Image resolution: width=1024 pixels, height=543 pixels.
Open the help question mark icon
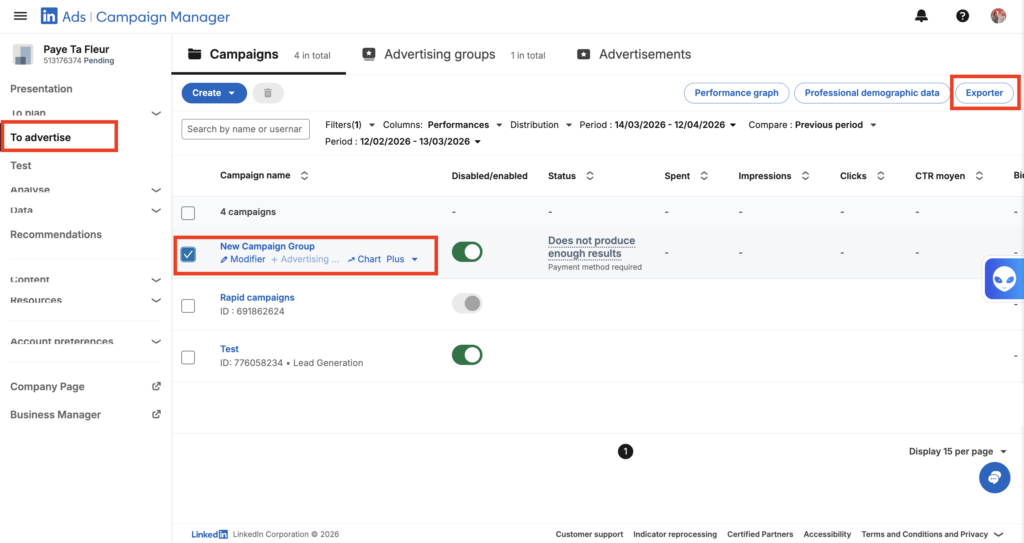(x=962, y=16)
